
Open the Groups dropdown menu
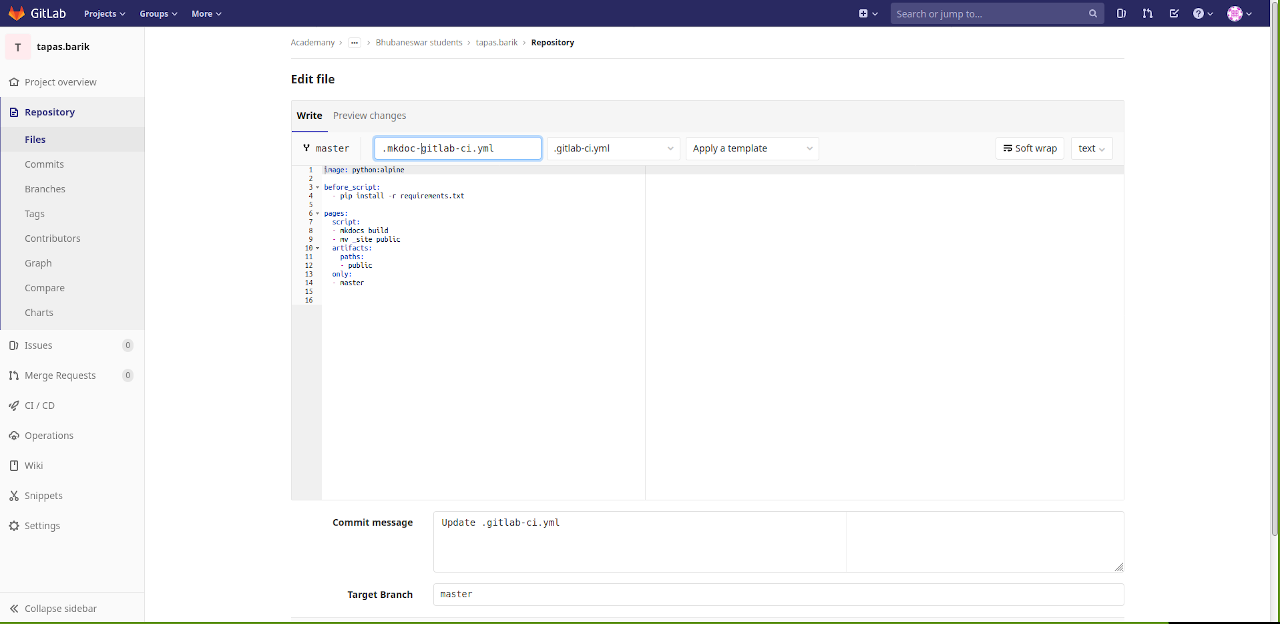pyautogui.click(x=158, y=14)
